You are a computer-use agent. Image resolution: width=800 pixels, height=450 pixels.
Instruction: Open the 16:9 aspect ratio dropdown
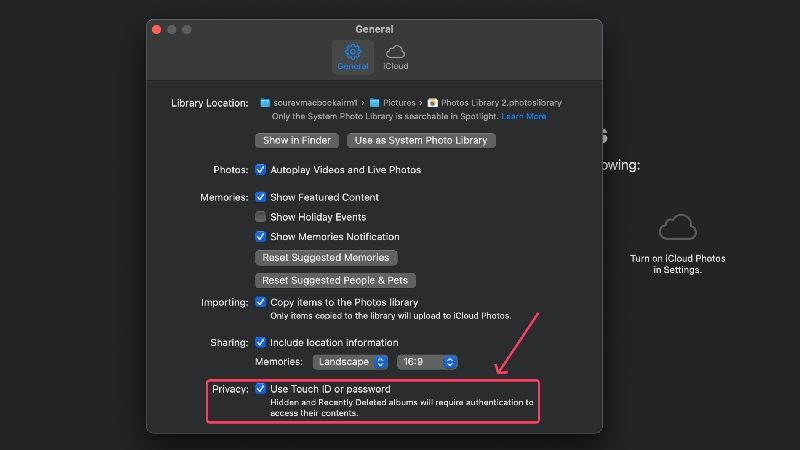pyautogui.click(x=427, y=362)
